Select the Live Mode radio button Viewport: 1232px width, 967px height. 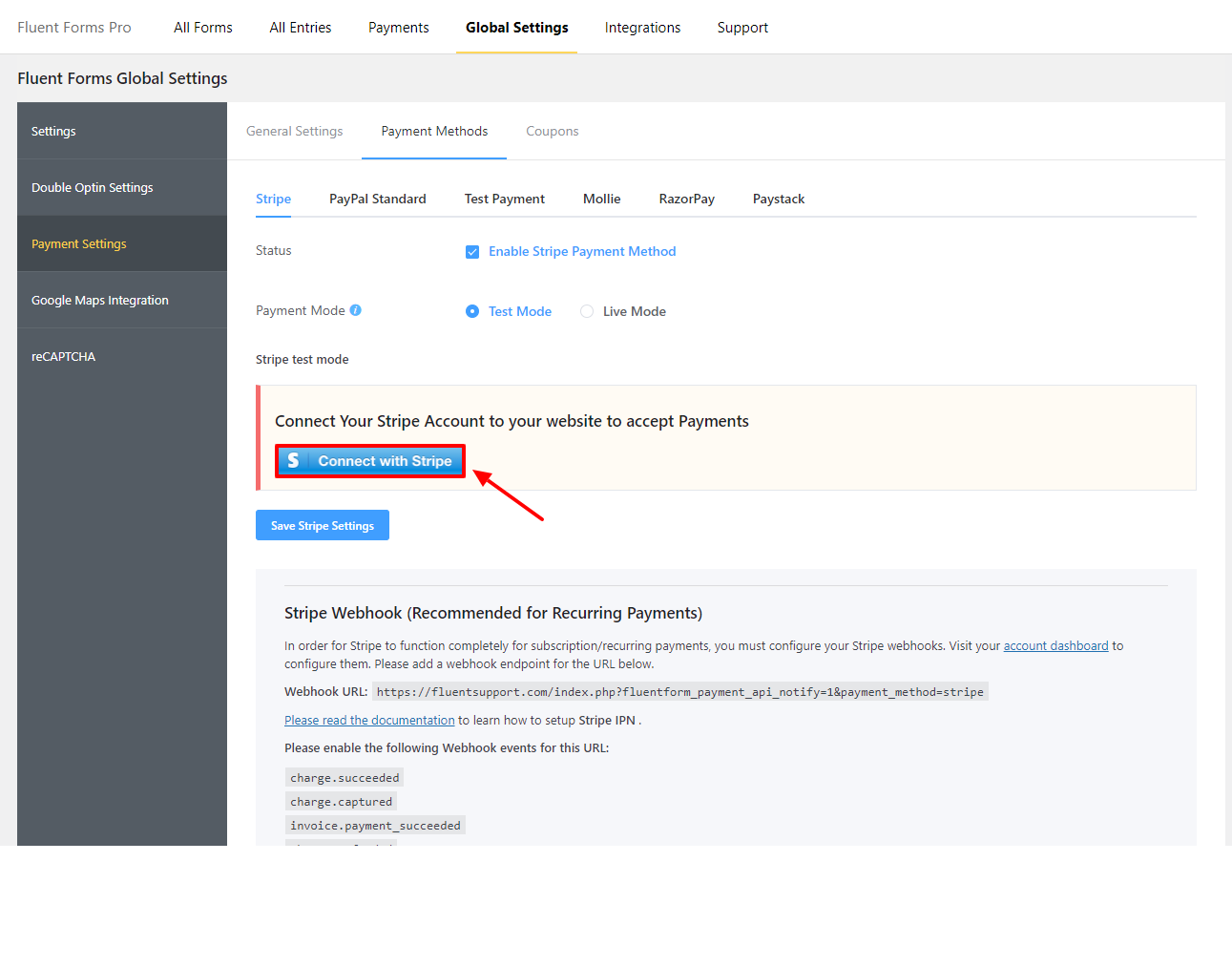click(587, 311)
